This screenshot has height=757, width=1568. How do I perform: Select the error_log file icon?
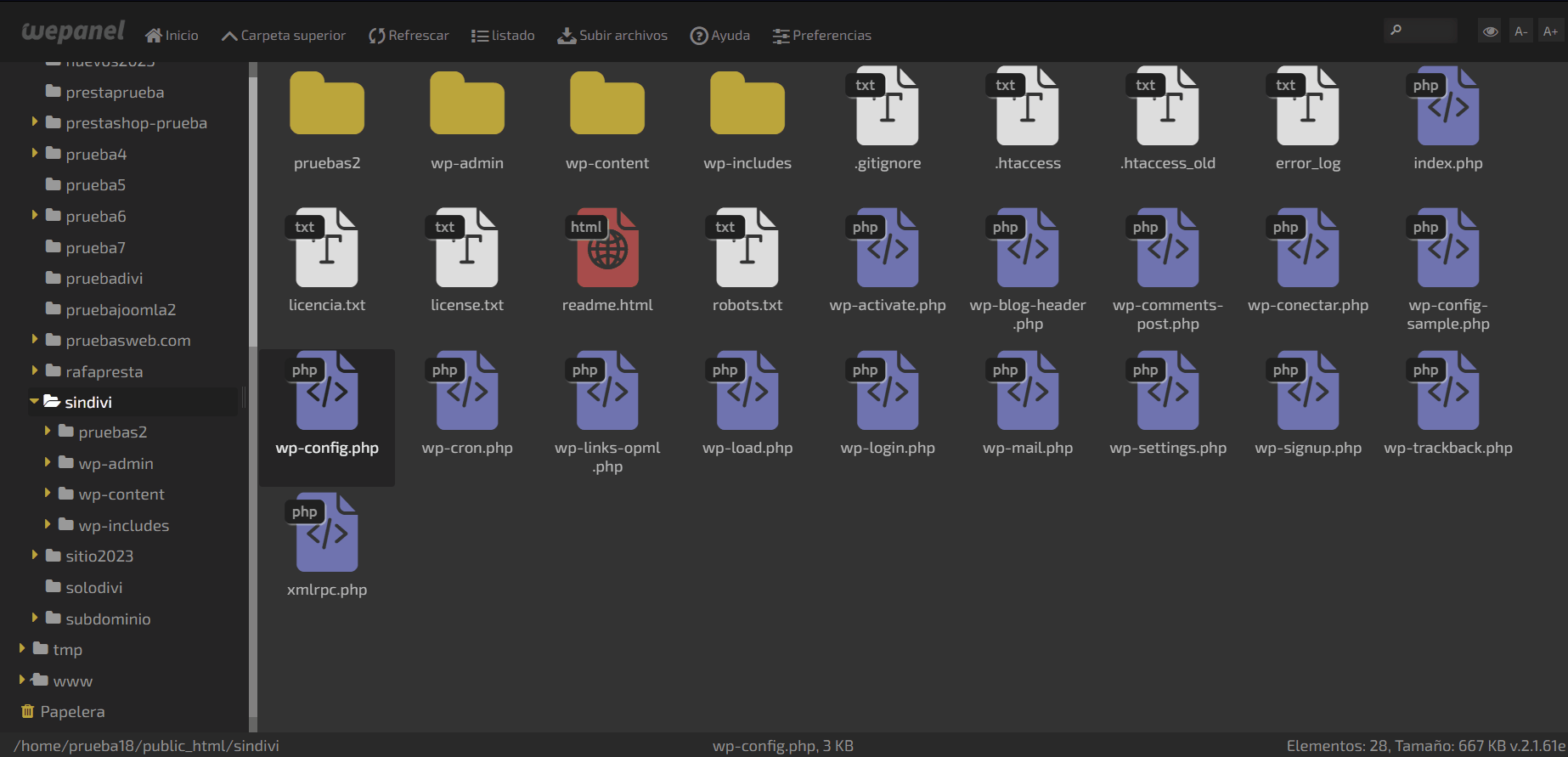[x=1308, y=107]
